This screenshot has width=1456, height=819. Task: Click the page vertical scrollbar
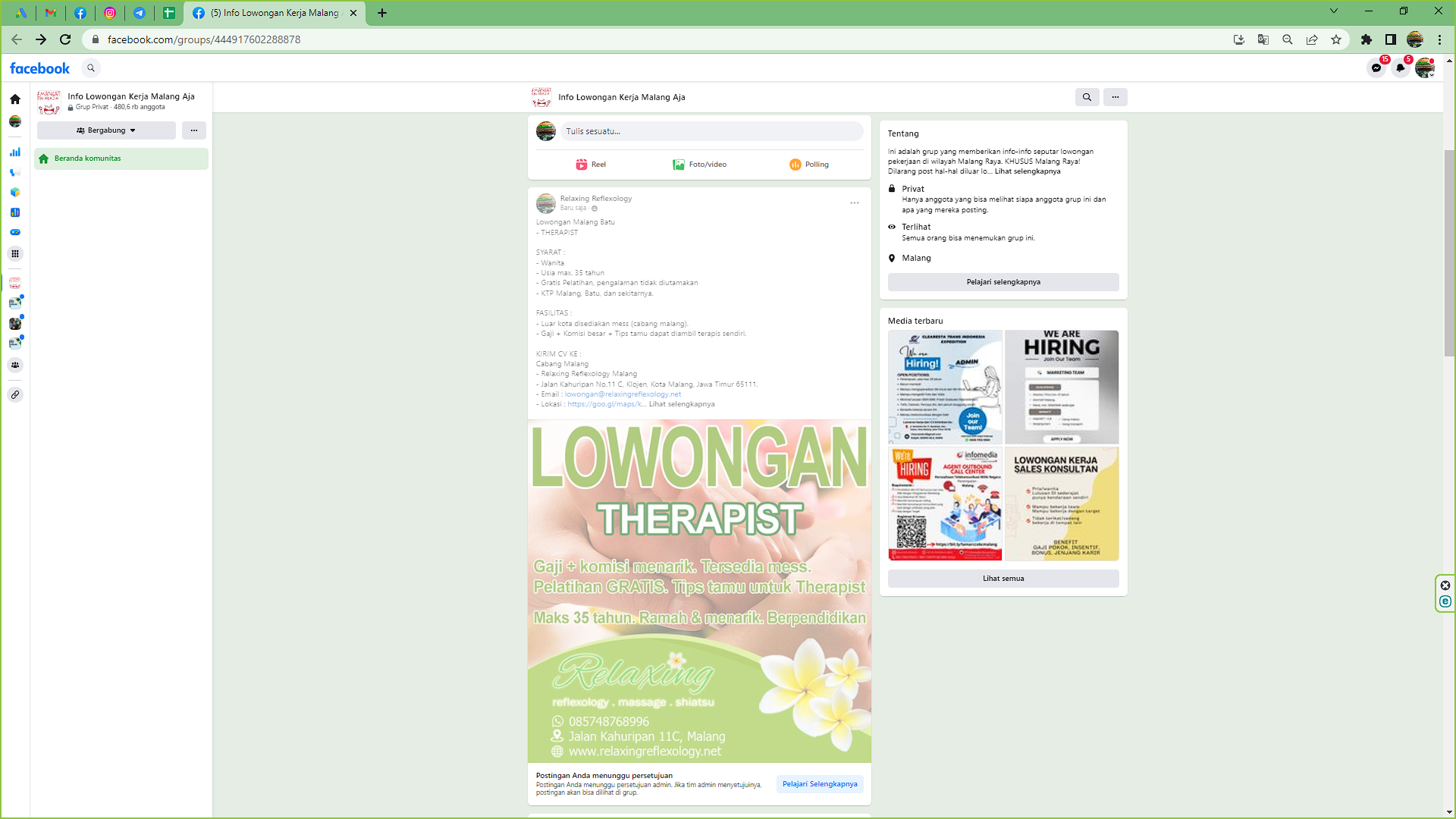tap(1449, 253)
